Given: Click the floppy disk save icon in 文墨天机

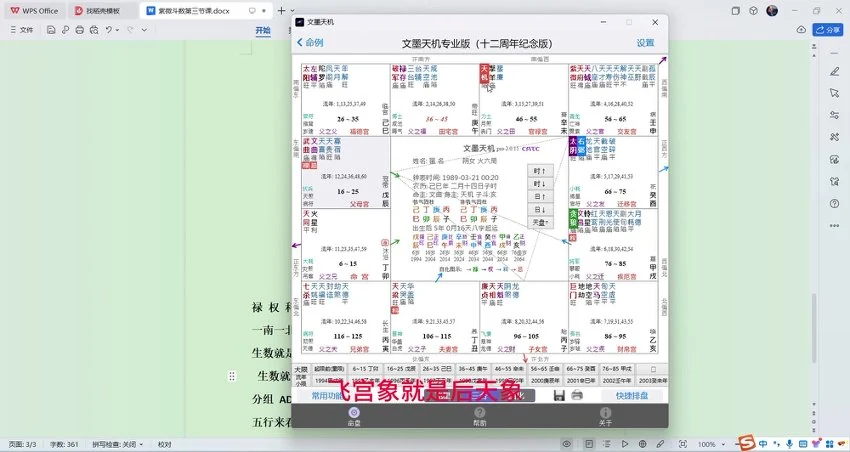Looking at the screenshot, I should point(559,396).
